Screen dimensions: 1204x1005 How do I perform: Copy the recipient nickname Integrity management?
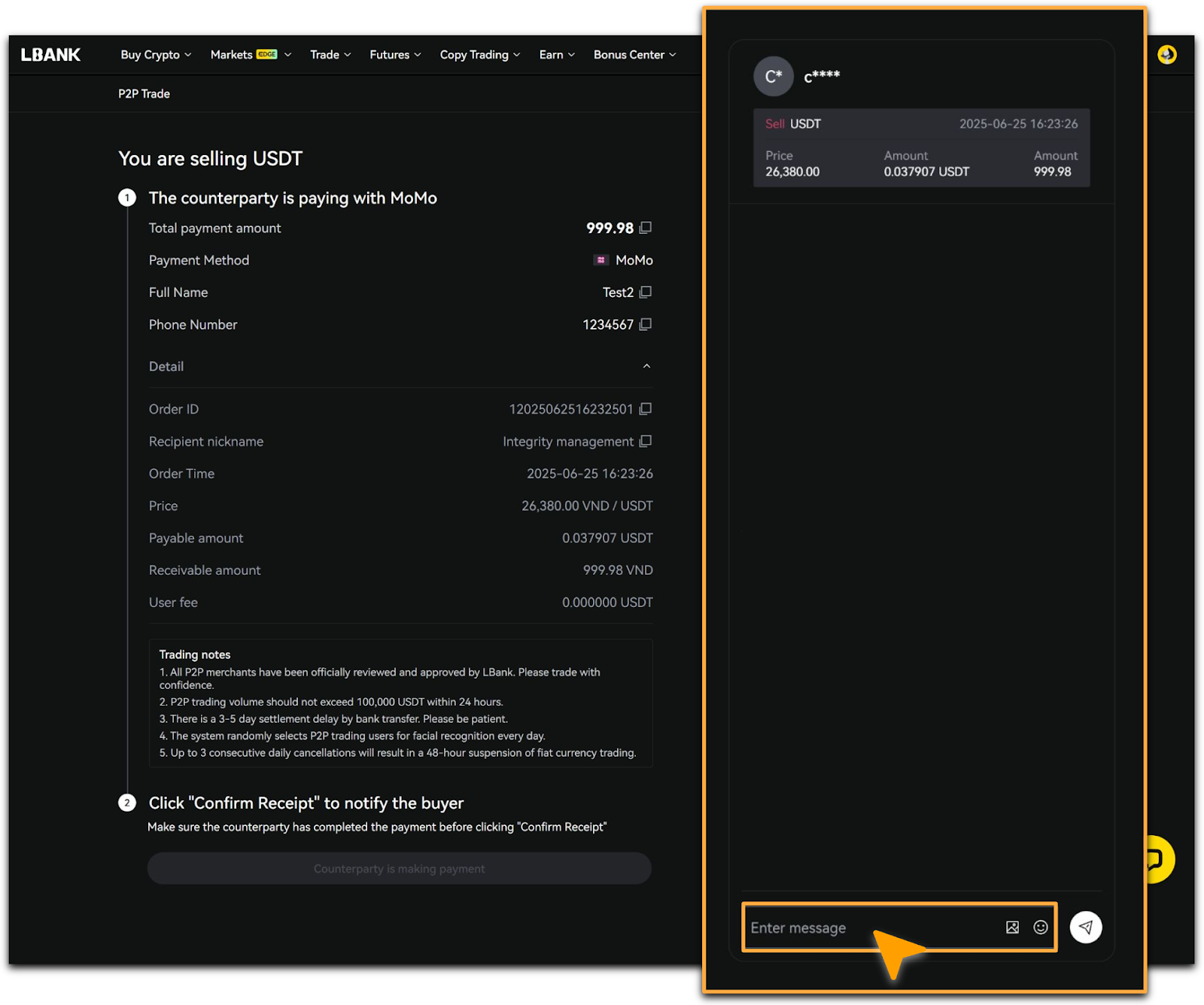tap(645, 442)
